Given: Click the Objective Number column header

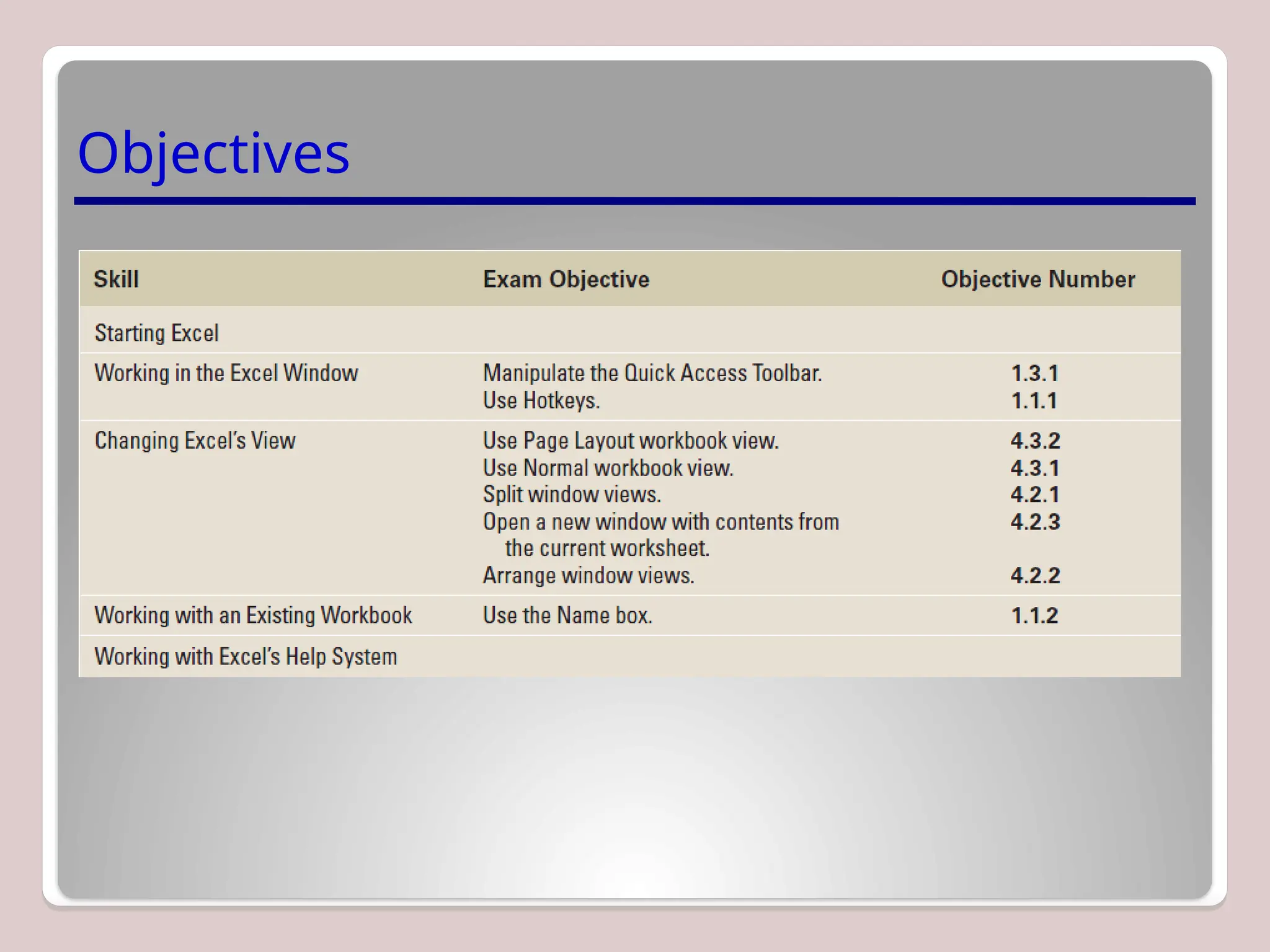Looking at the screenshot, I should [1037, 280].
